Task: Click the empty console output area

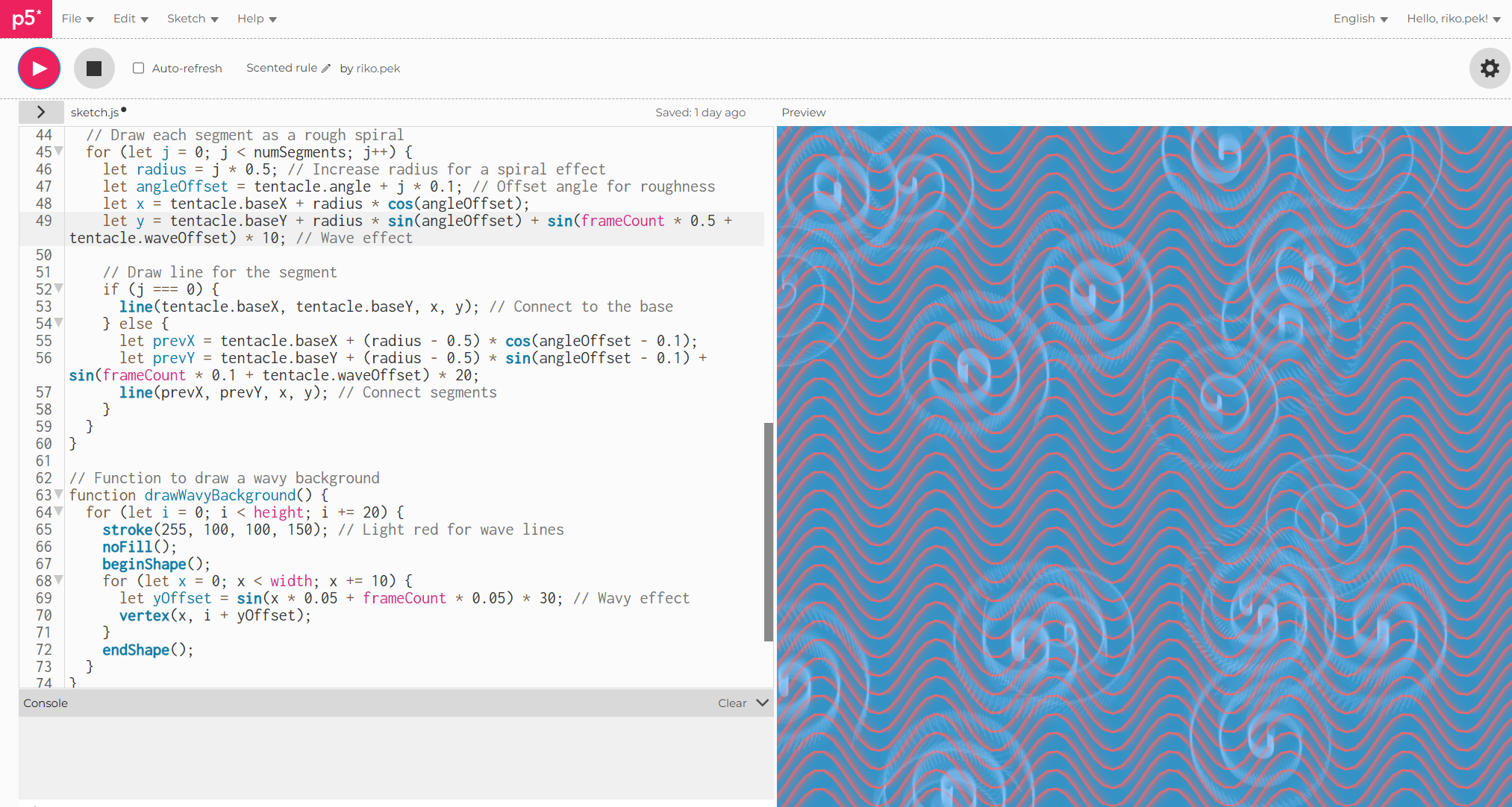Action: [x=396, y=758]
